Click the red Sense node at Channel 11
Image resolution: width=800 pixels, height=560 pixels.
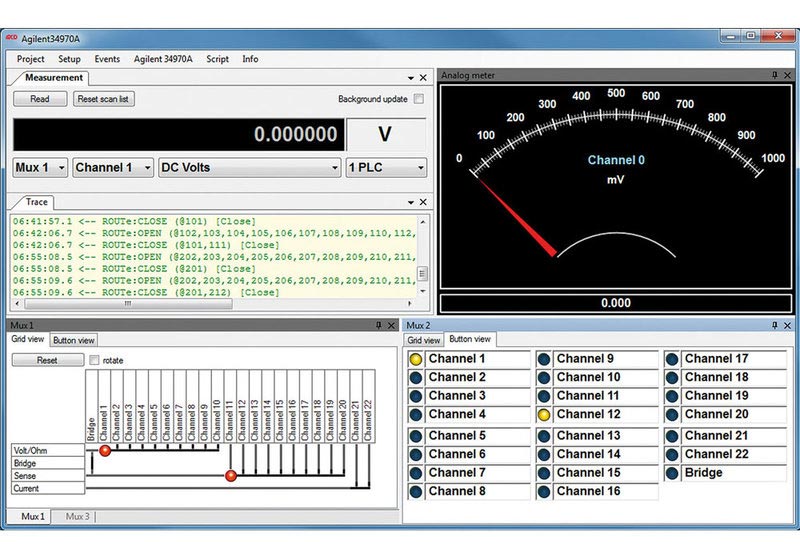tap(231, 476)
